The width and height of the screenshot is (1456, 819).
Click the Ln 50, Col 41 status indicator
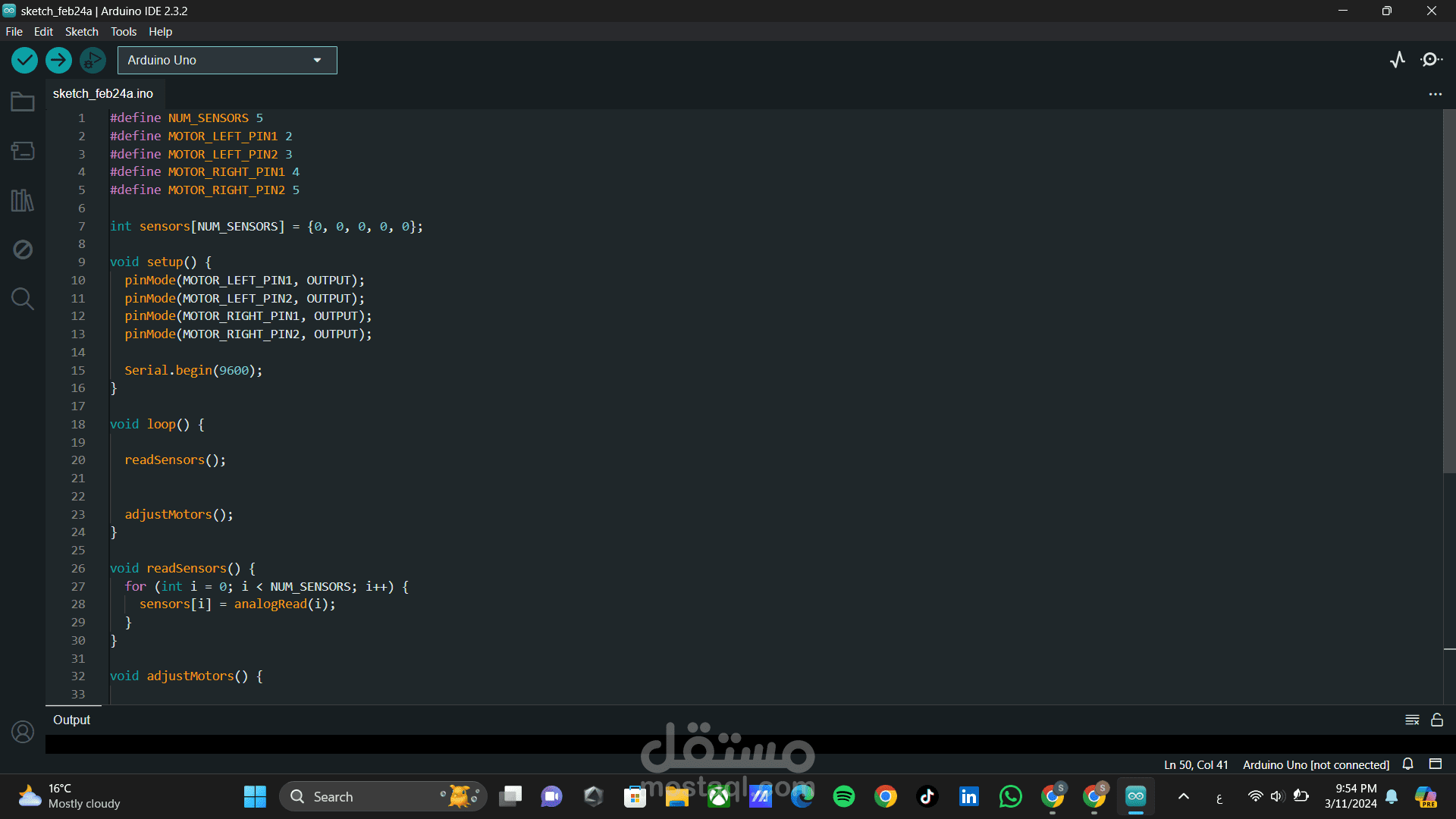point(1196,764)
